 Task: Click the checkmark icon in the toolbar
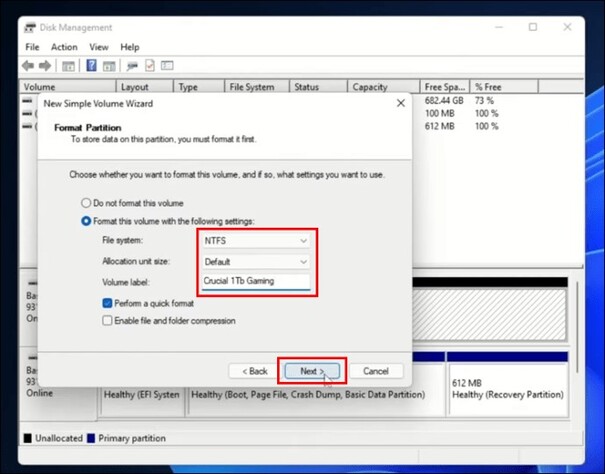(150, 66)
